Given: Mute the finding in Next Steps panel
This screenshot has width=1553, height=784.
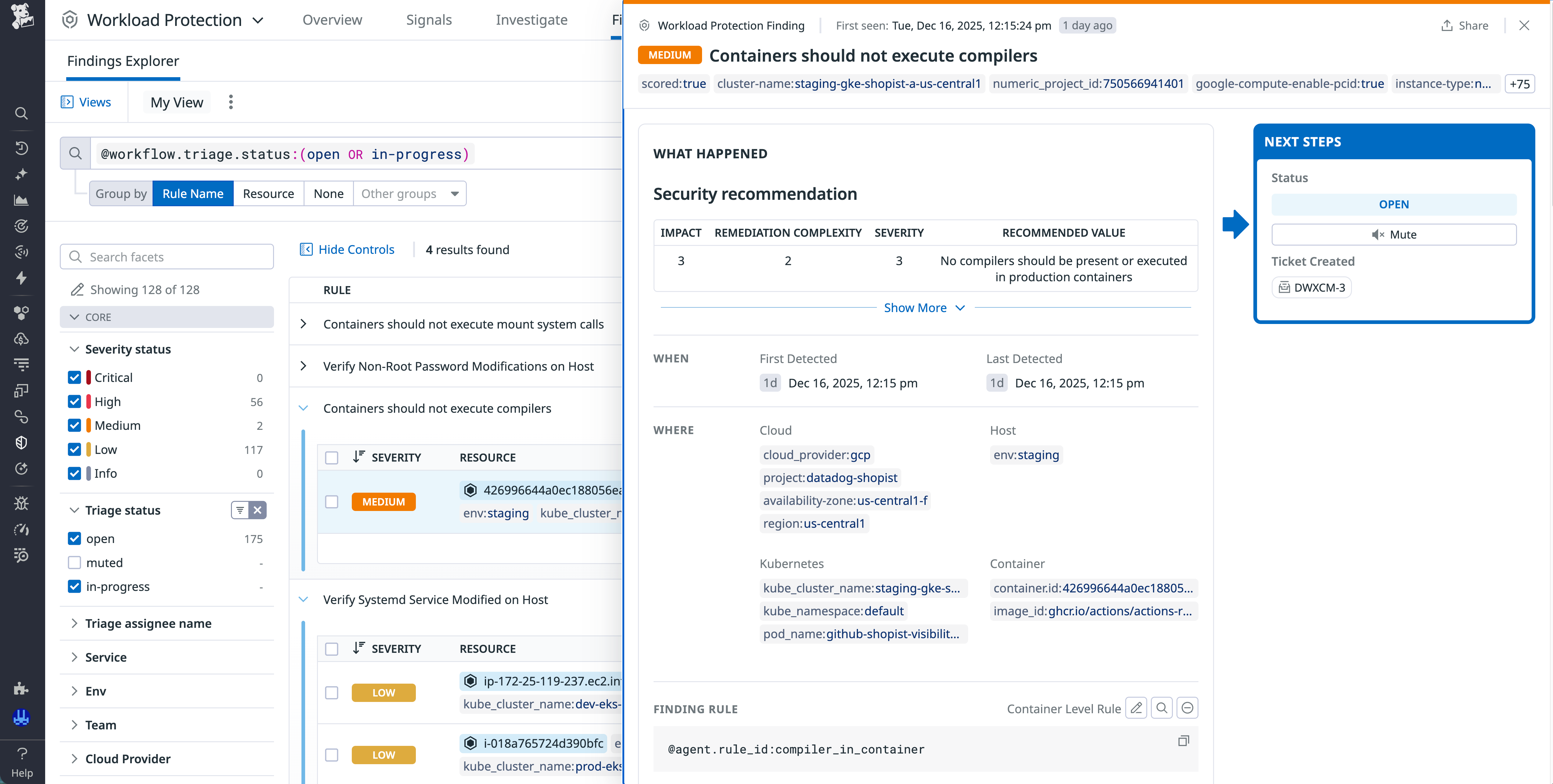Looking at the screenshot, I should [x=1394, y=234].
